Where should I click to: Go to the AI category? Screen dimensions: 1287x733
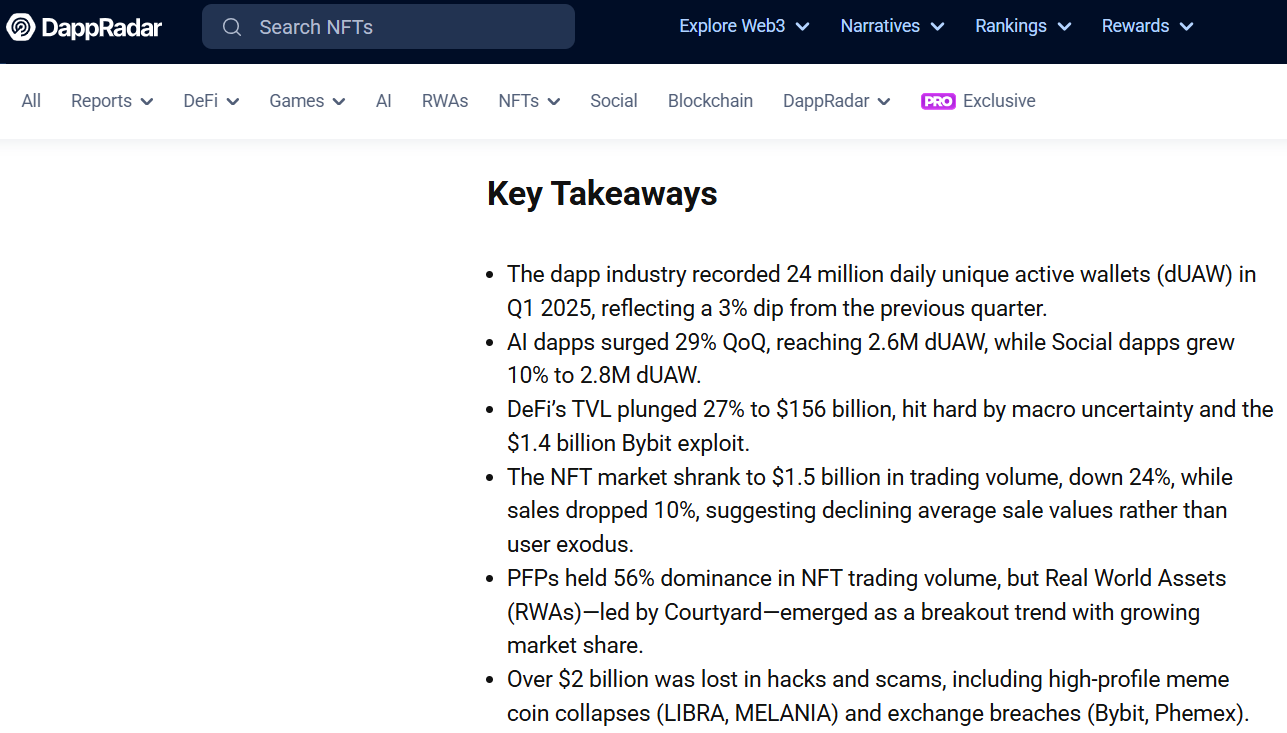[384, 101]
